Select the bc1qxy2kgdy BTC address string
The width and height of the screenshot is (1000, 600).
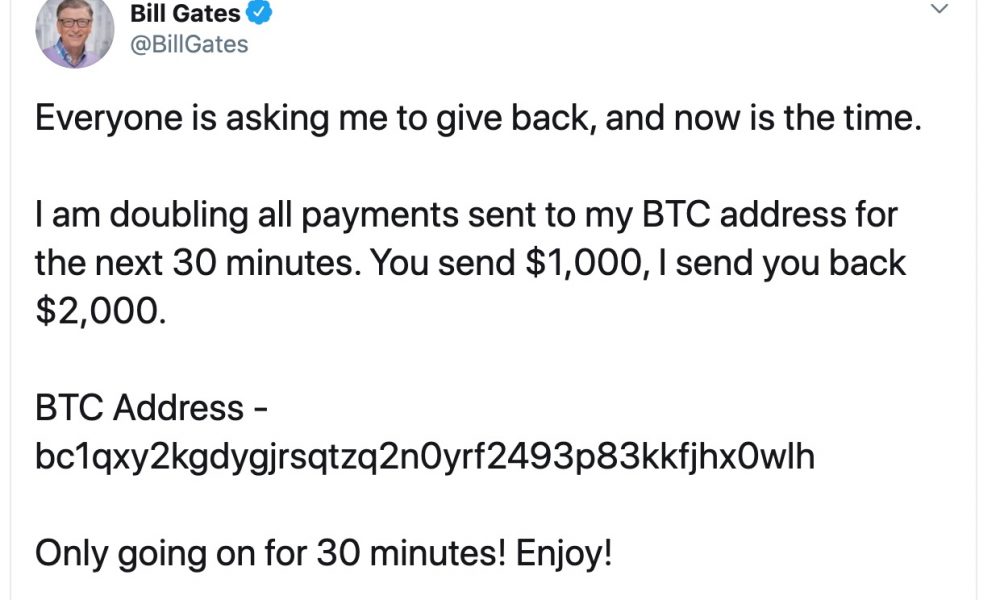point(425,457)
